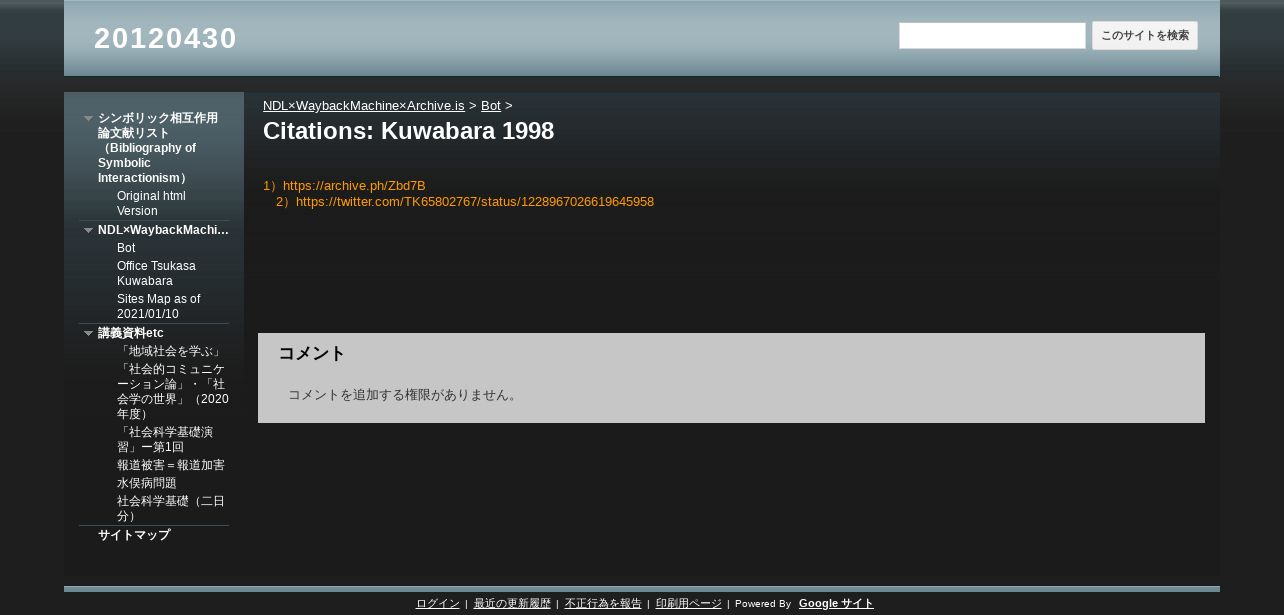Open Sites Map as of 2021/01/10
Image resolution: width=1284 pixels, height=615 pixels.
(158, 306)
